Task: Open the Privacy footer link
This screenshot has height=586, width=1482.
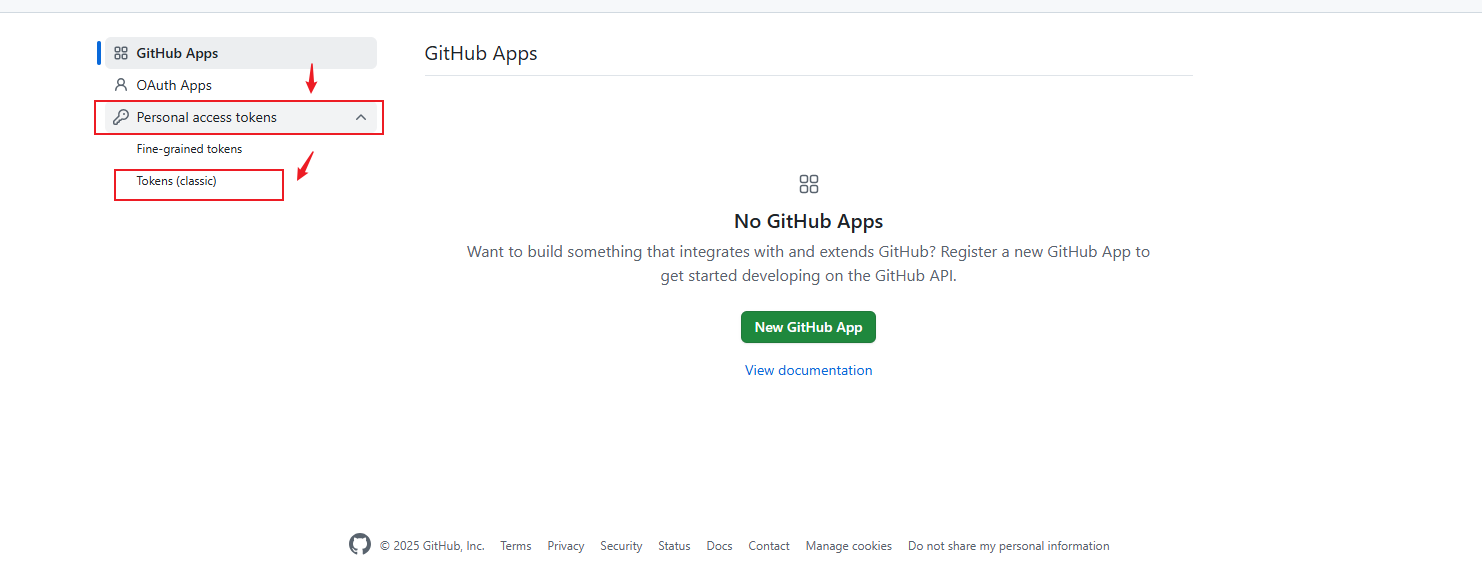Action: click(x=566, y=546)
